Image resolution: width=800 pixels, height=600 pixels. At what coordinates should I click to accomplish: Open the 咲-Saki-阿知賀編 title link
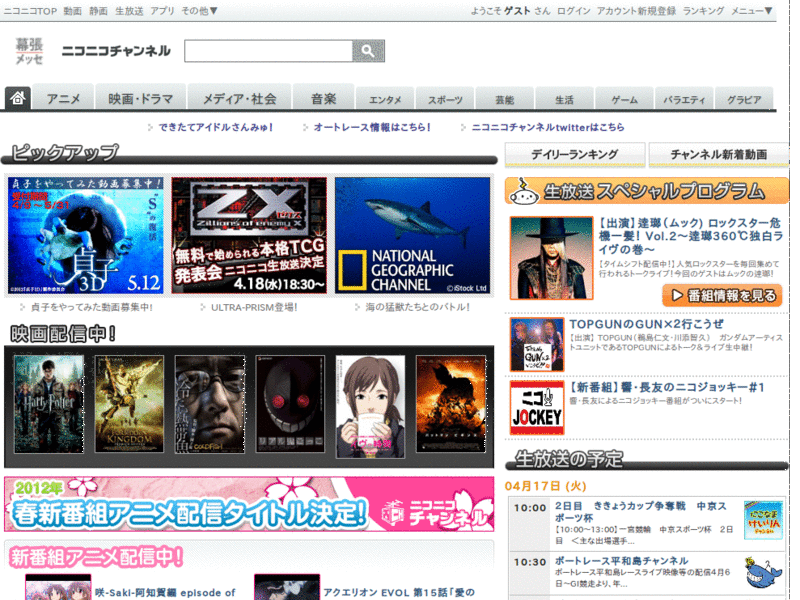tap(165, 593)
